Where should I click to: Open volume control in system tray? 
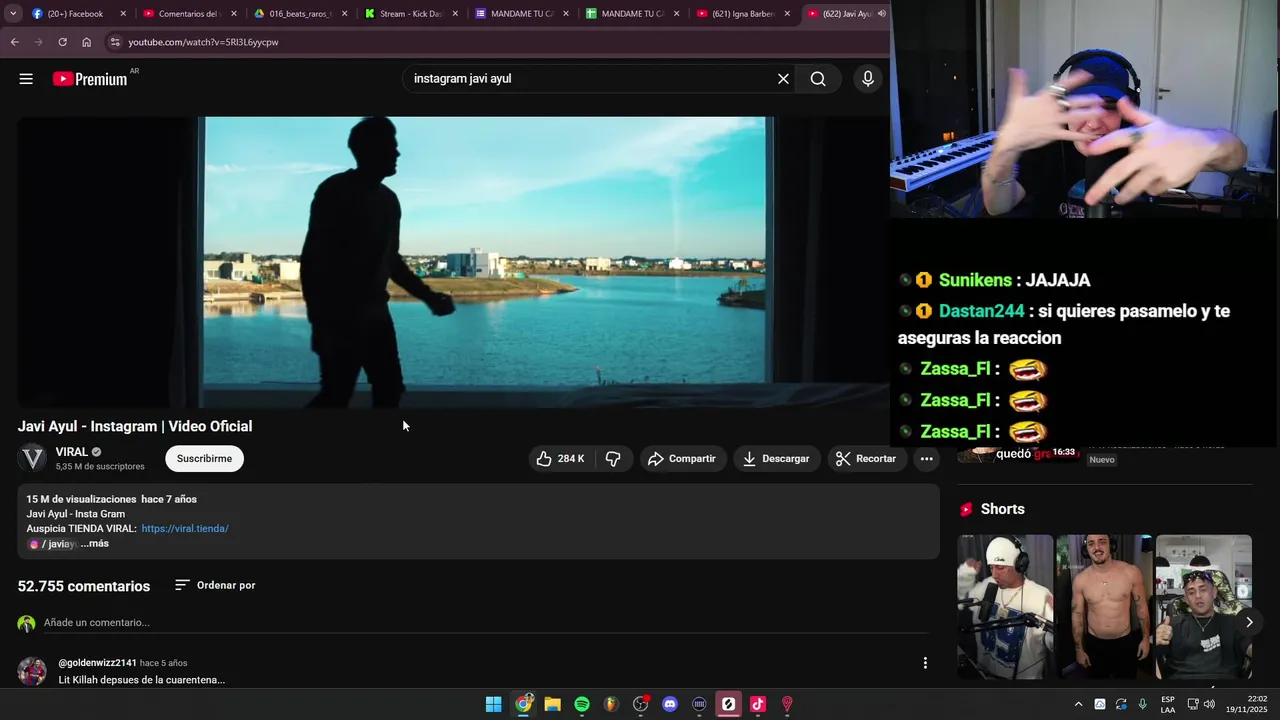click(1209, 704)
